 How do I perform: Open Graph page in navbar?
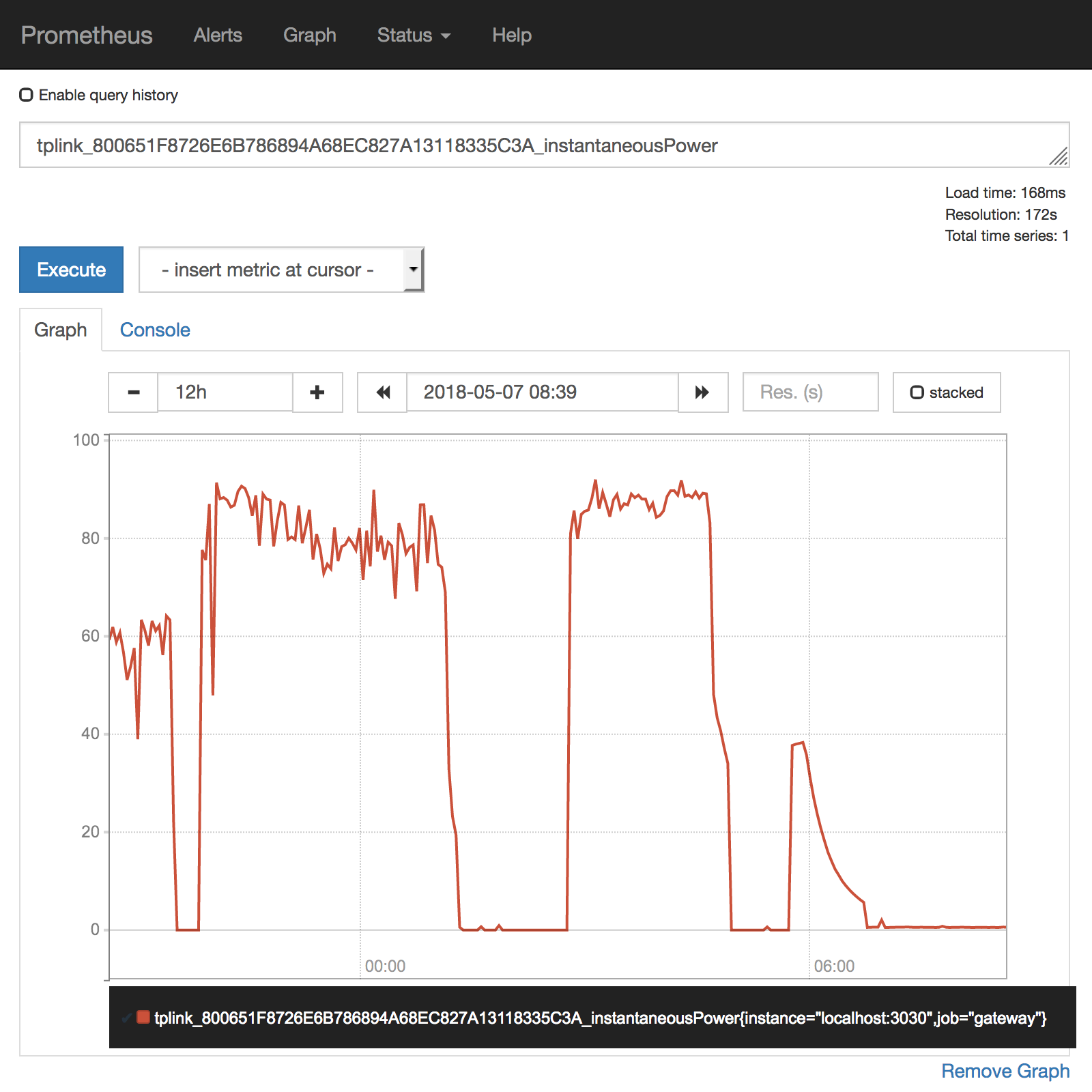pos(310,35)
